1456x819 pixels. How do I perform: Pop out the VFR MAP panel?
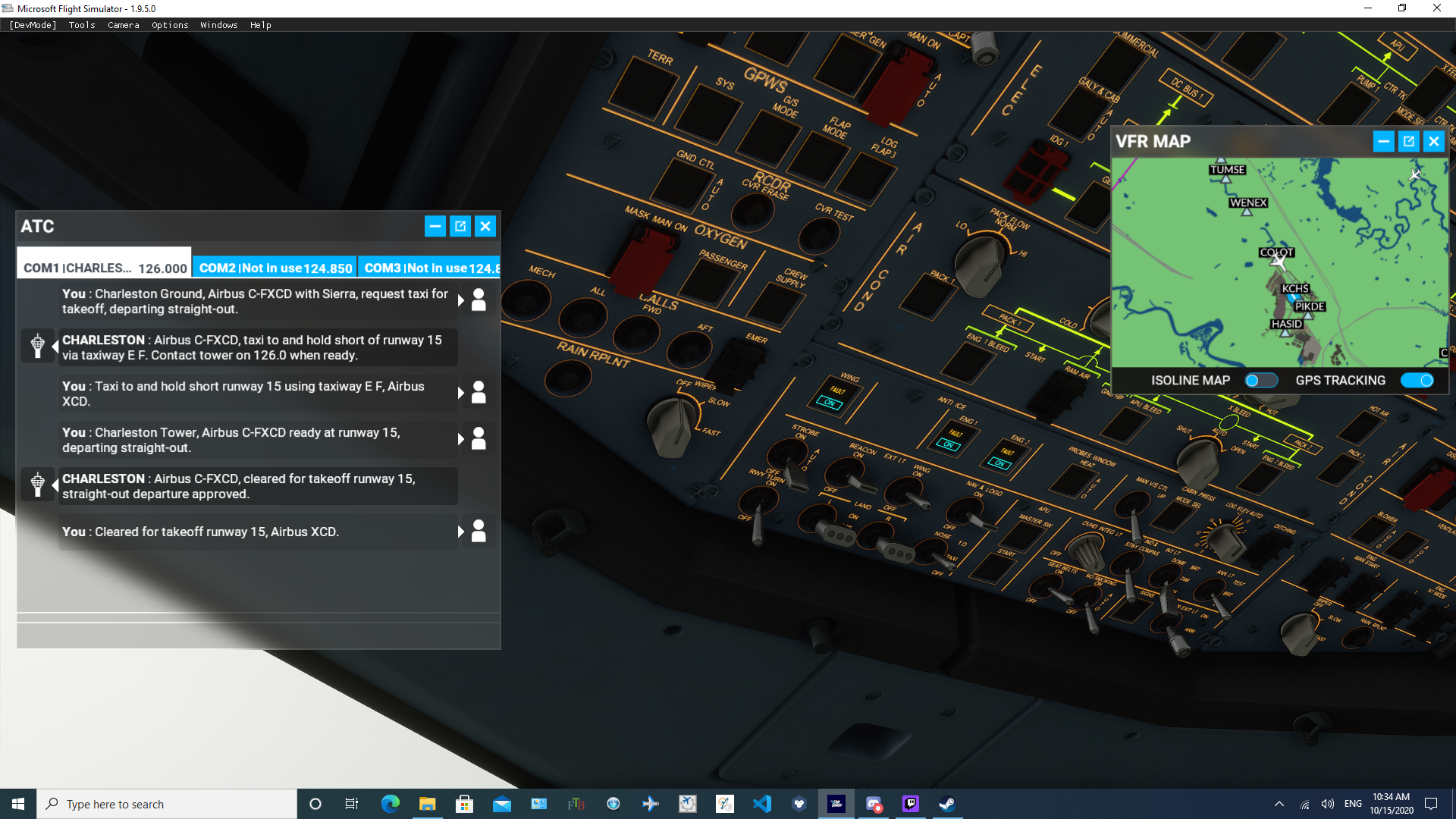pyautogui.click(x=1408, y=141)
